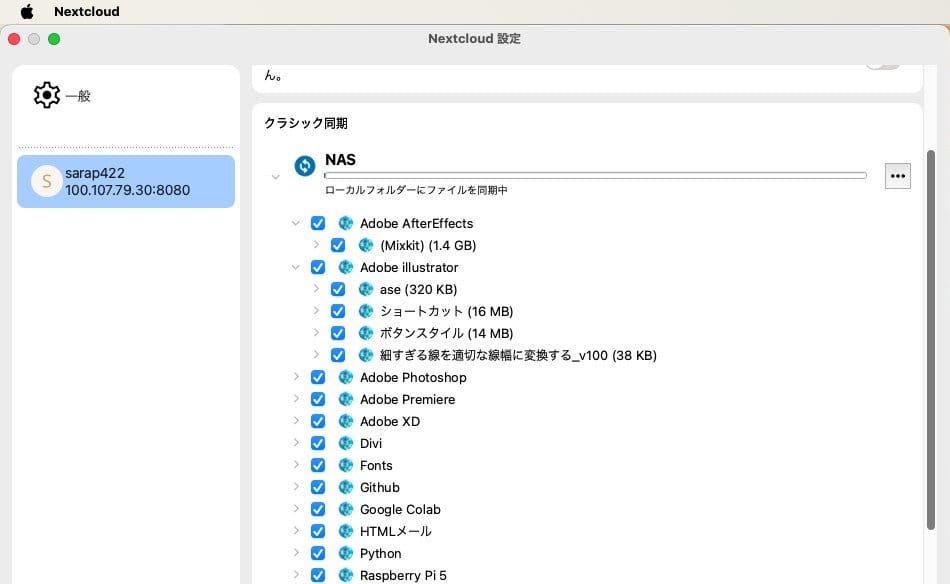Uncheck the (Mixkit) subfolder checkbox

coord(337,245)
